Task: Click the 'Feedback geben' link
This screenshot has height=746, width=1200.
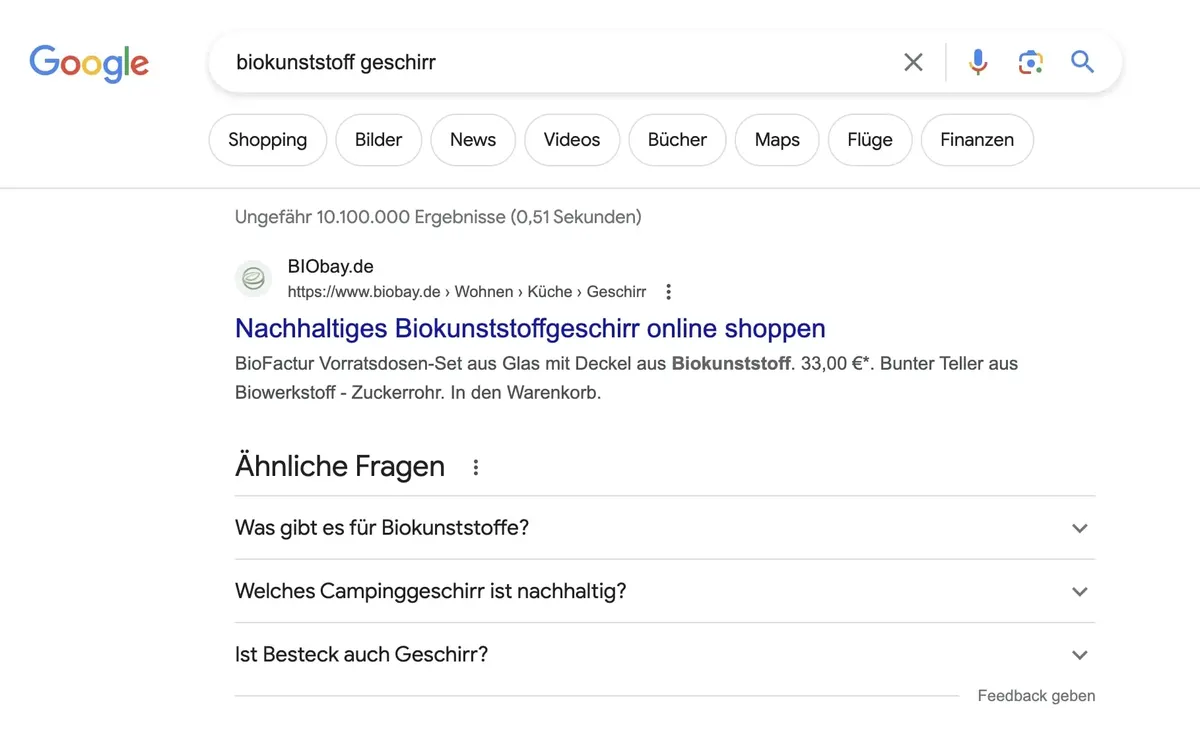Action: tap(1036, 696)
